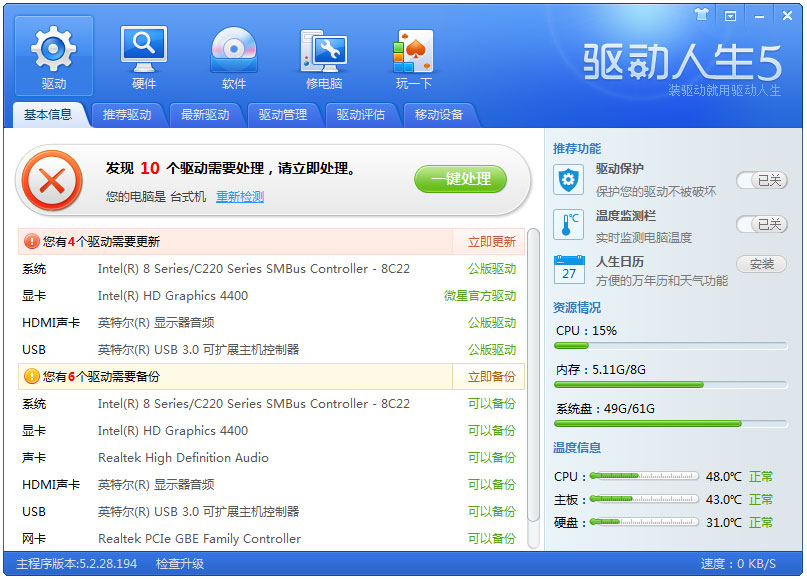Click 微星官方驱动 for HD Graphics 4400
807x580 pixels.
click(x=480, y=296)
